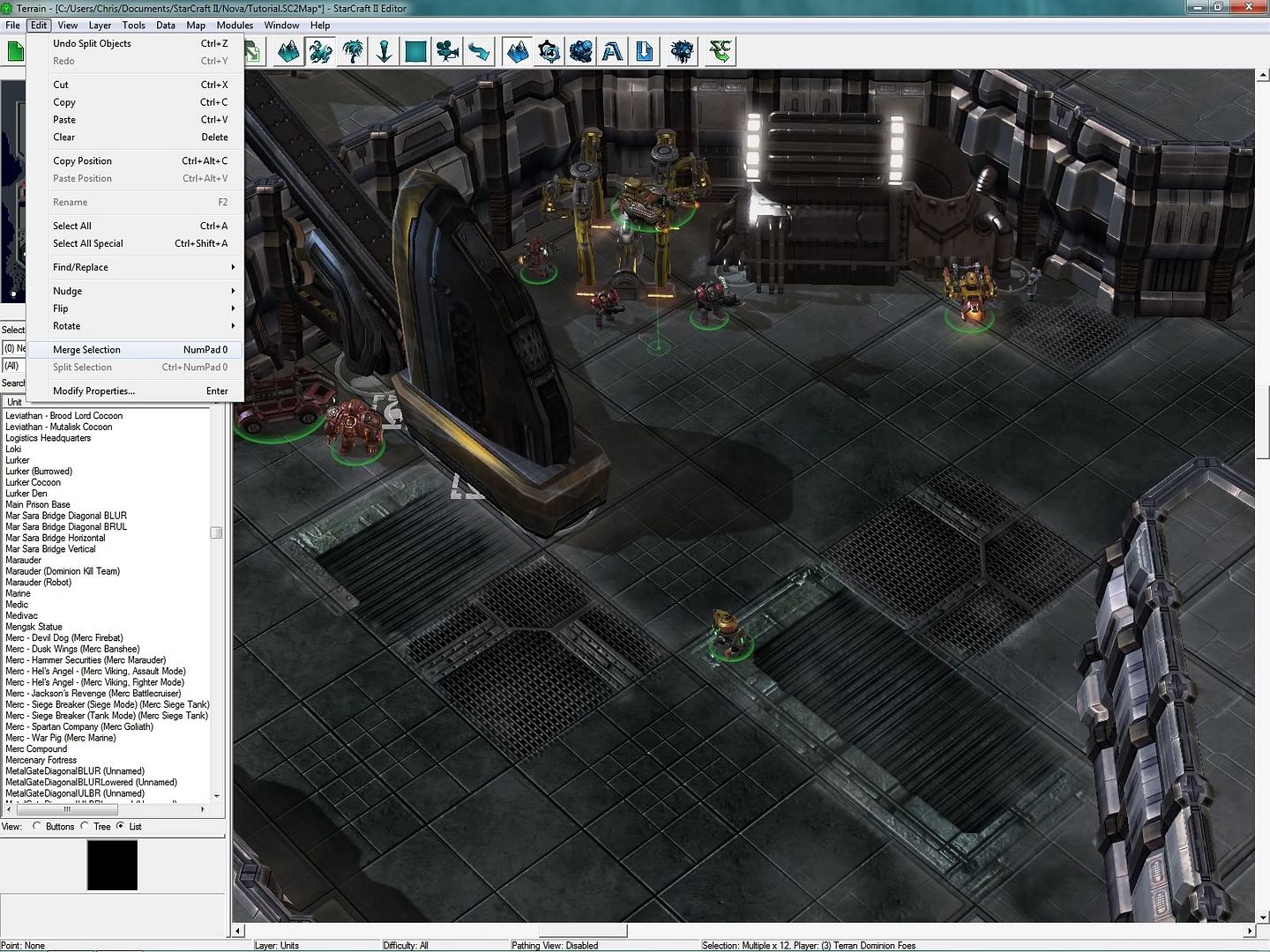Select the Cameras layer icon

point(448,51)
